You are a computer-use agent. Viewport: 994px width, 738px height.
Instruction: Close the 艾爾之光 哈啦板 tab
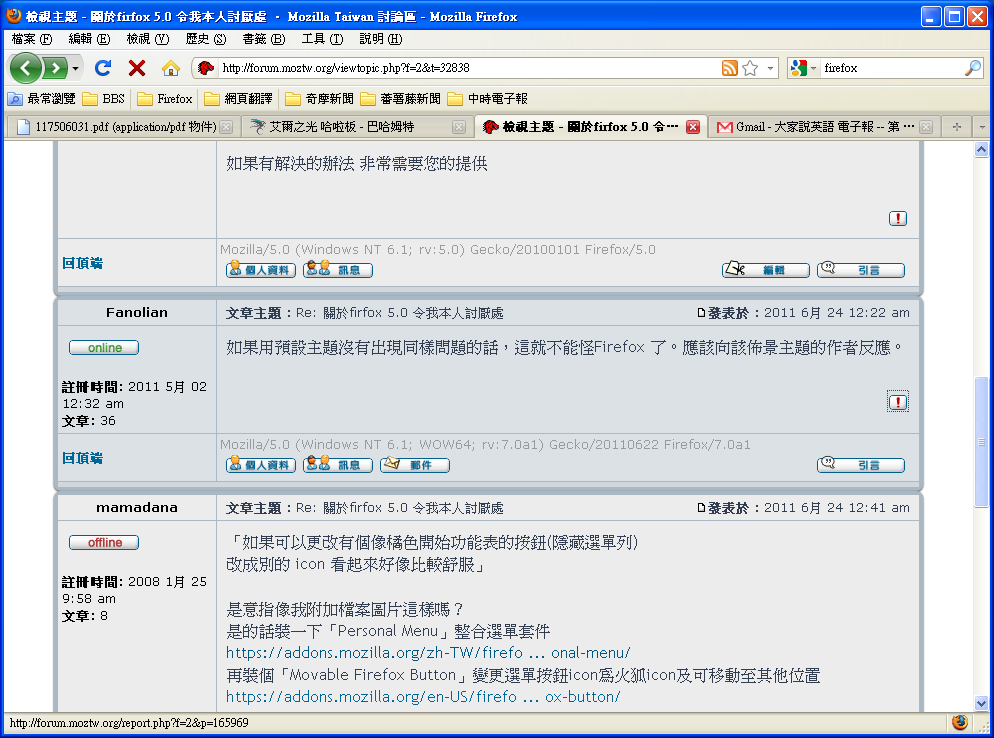coord(459,127)
